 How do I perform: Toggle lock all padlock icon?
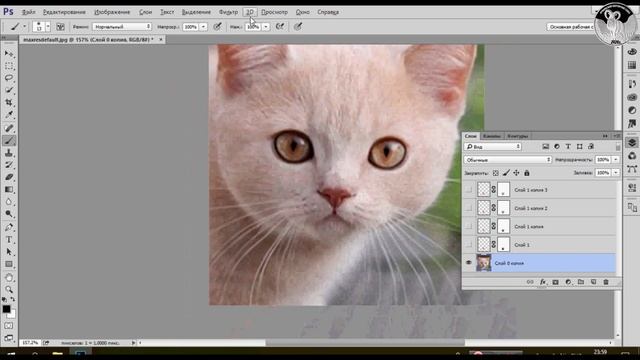(527, 173)
